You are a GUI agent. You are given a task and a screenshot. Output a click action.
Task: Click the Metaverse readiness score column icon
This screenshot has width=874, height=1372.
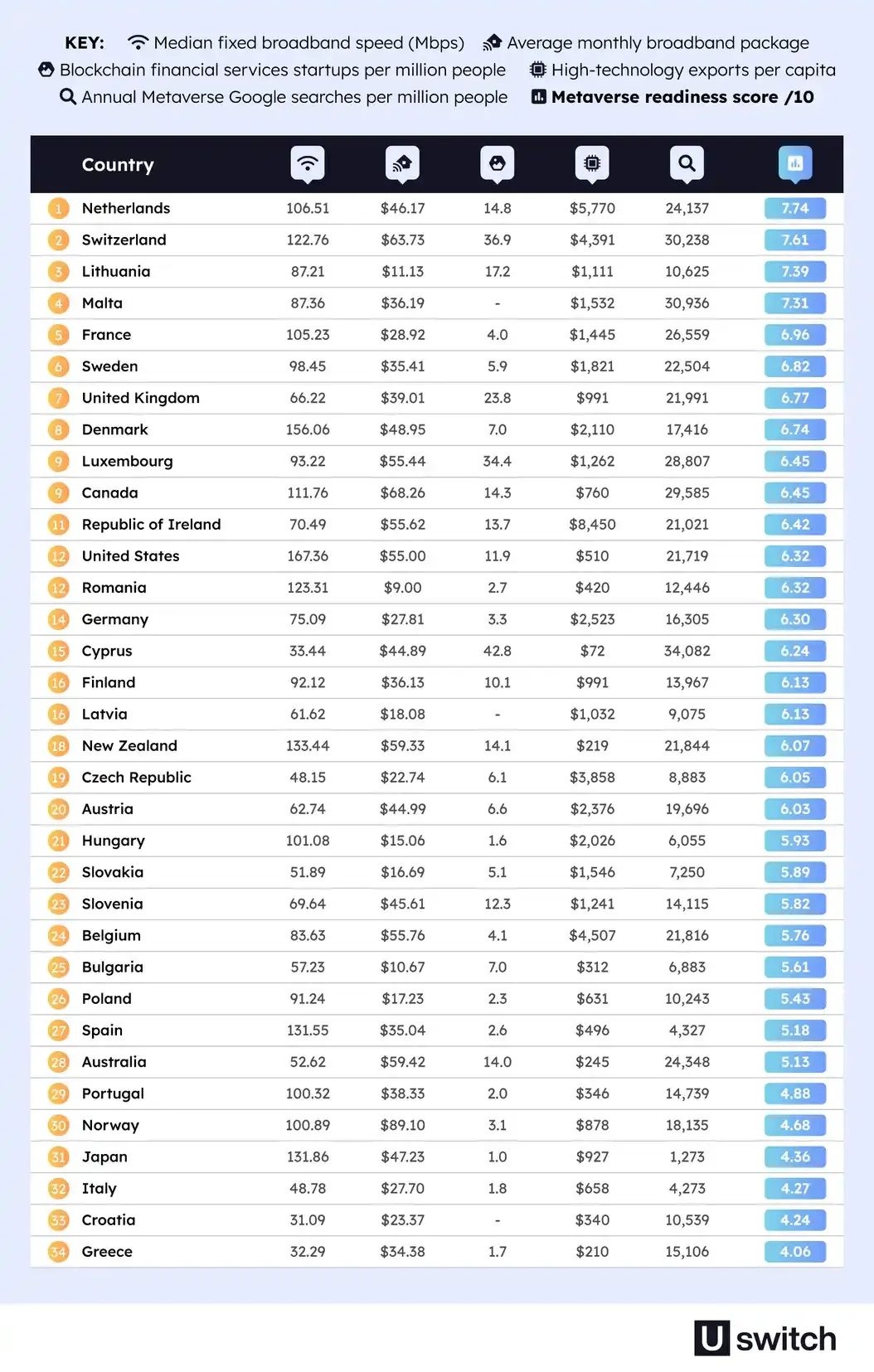coord(795,163)
